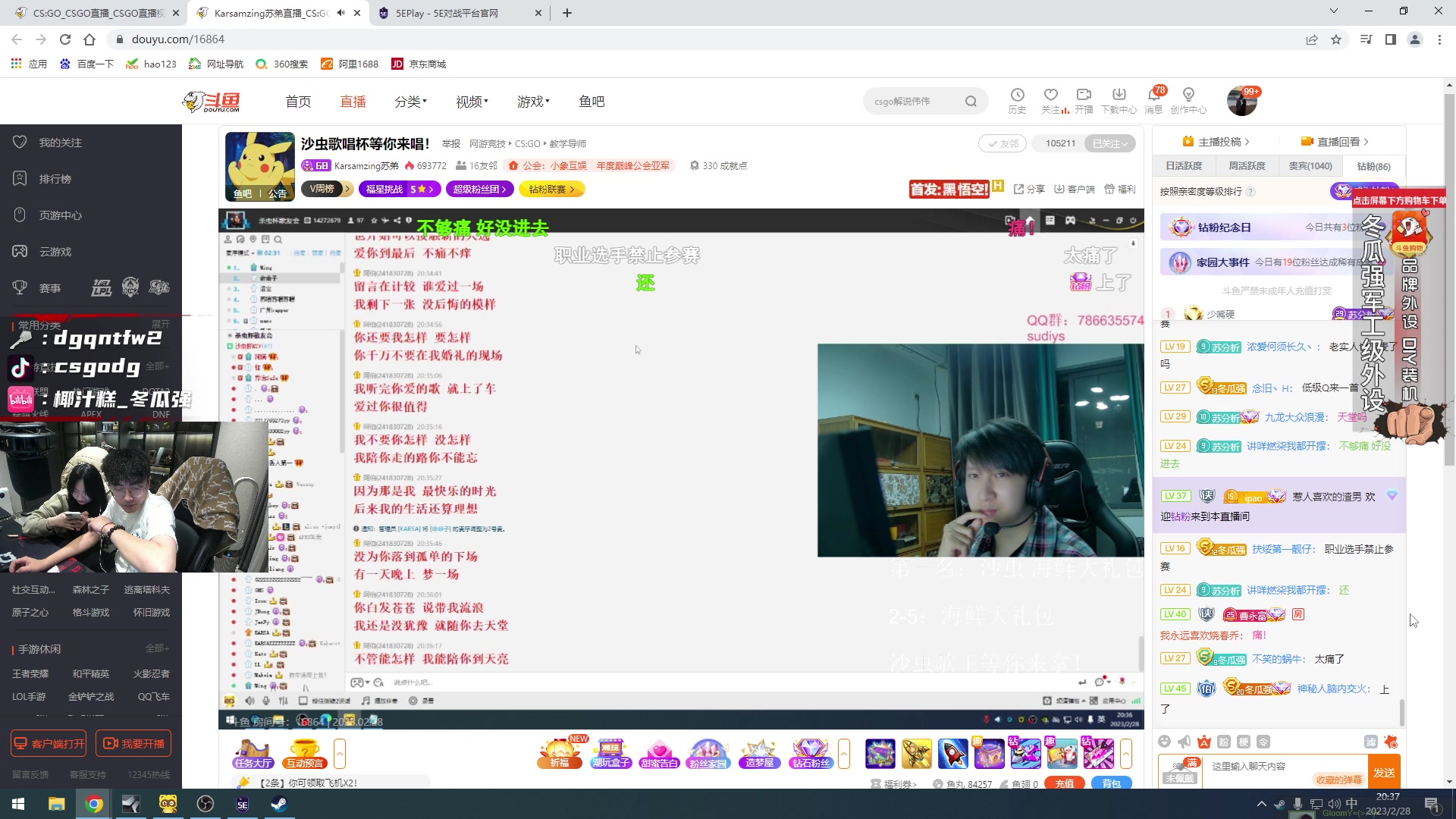Send the blue rocket gift
Image resolution: width=1456 pixels, height=819 pixels.
952,754
